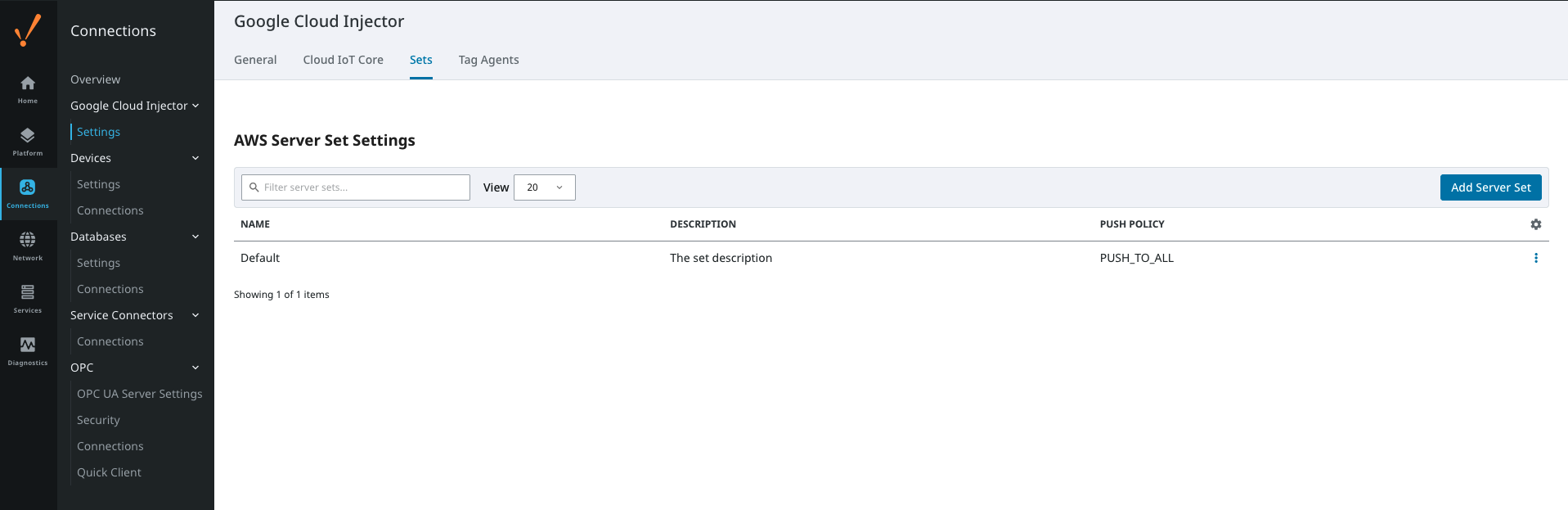Collapse the Google Cloud Injector menu
1568x510 pixels.
pos(195,106)
